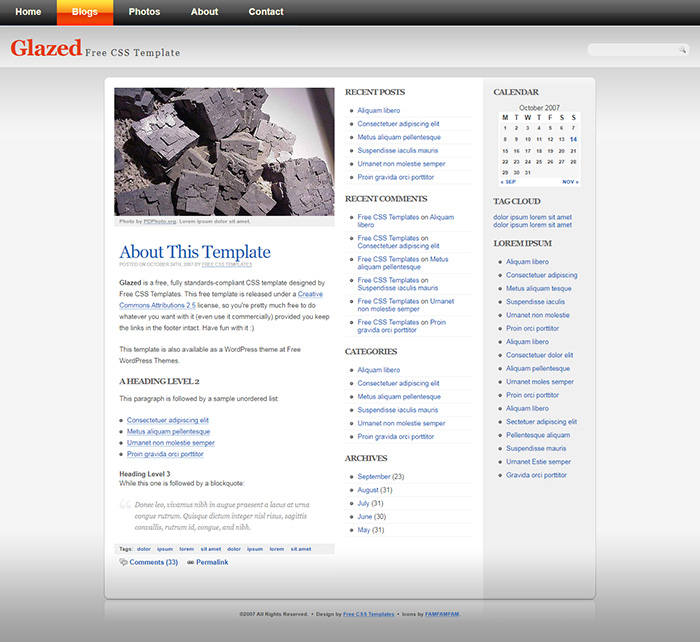Open comment on Aliquam libero
This screenshot has height=642, width=700.
[406, 221]
